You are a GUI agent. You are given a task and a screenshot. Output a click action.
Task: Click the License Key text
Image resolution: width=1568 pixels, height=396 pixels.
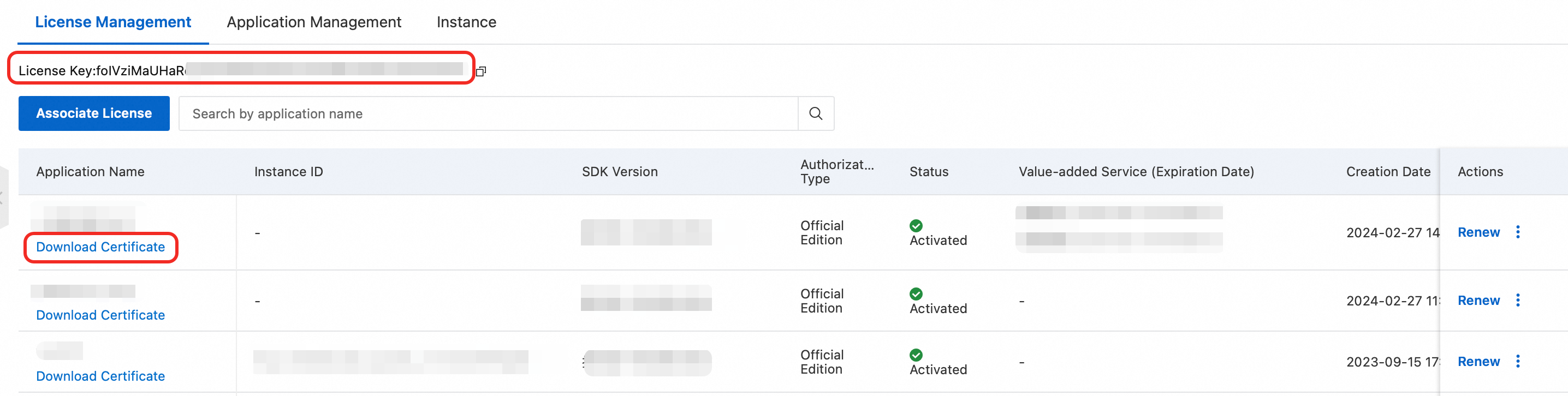pos(102,70)
